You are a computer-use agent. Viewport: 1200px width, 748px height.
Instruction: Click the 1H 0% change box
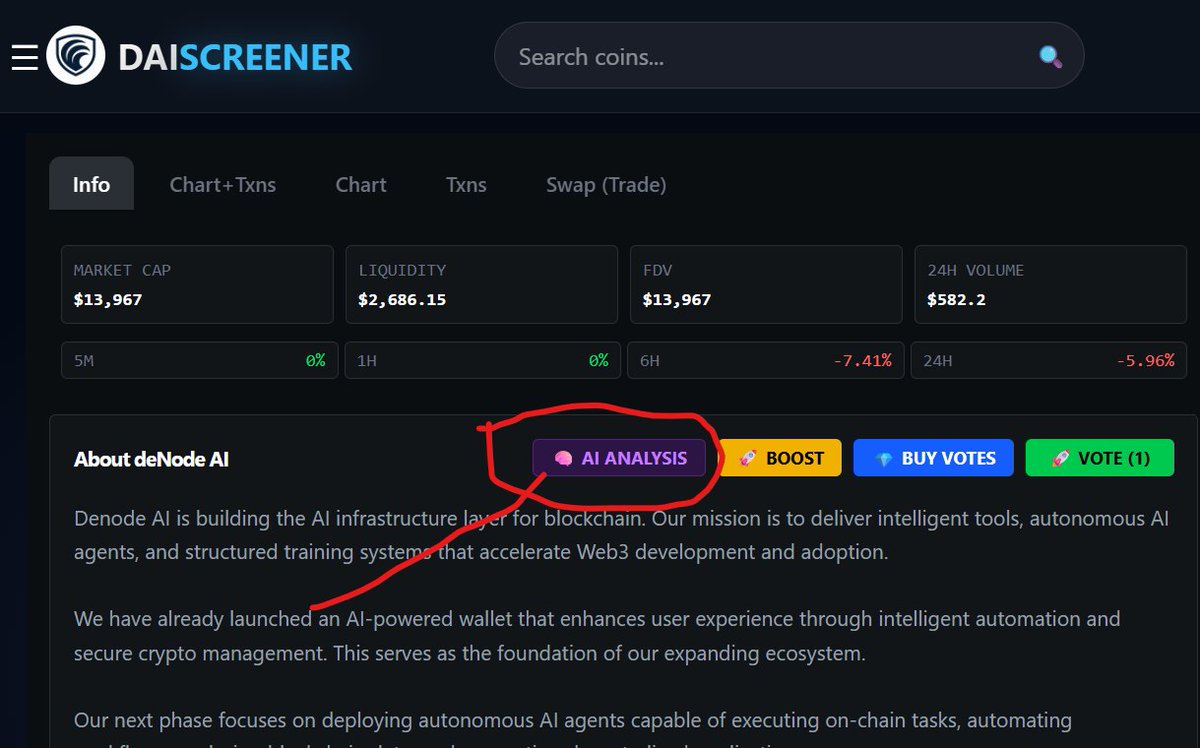point(481,360)
